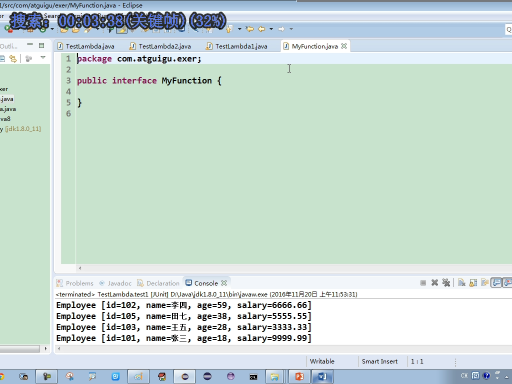Click the Quick Access search field
This screenshot has height=384, width=512.
tap(509, 30)
